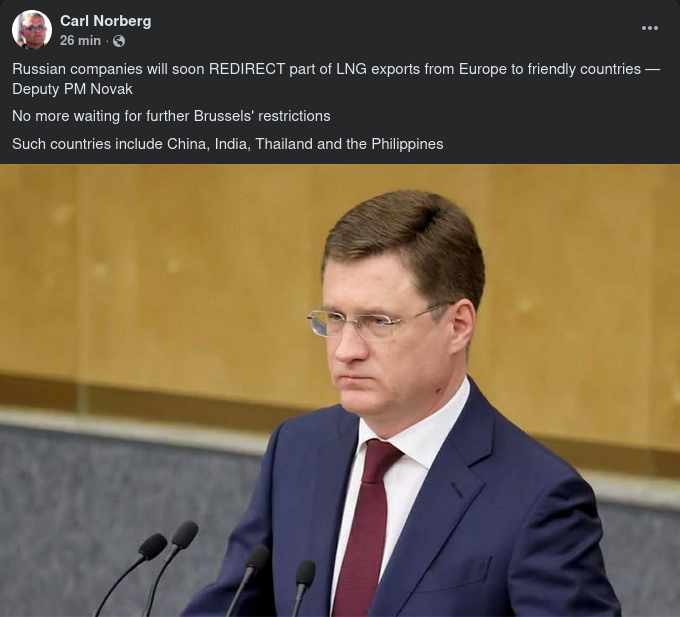
Task: Select the 'Deputy PM Novak' text line
Action: click(72, 89)
